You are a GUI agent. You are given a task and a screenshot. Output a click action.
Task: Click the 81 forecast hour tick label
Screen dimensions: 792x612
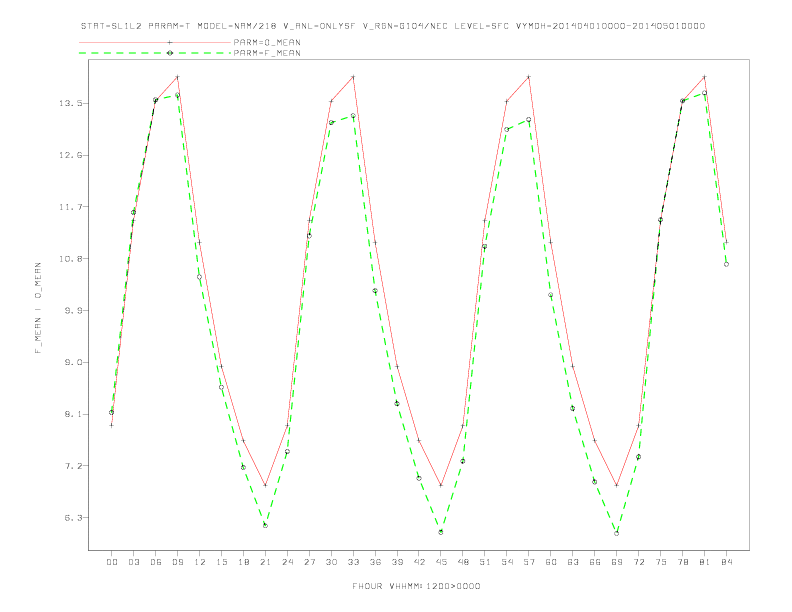[705, 562]
